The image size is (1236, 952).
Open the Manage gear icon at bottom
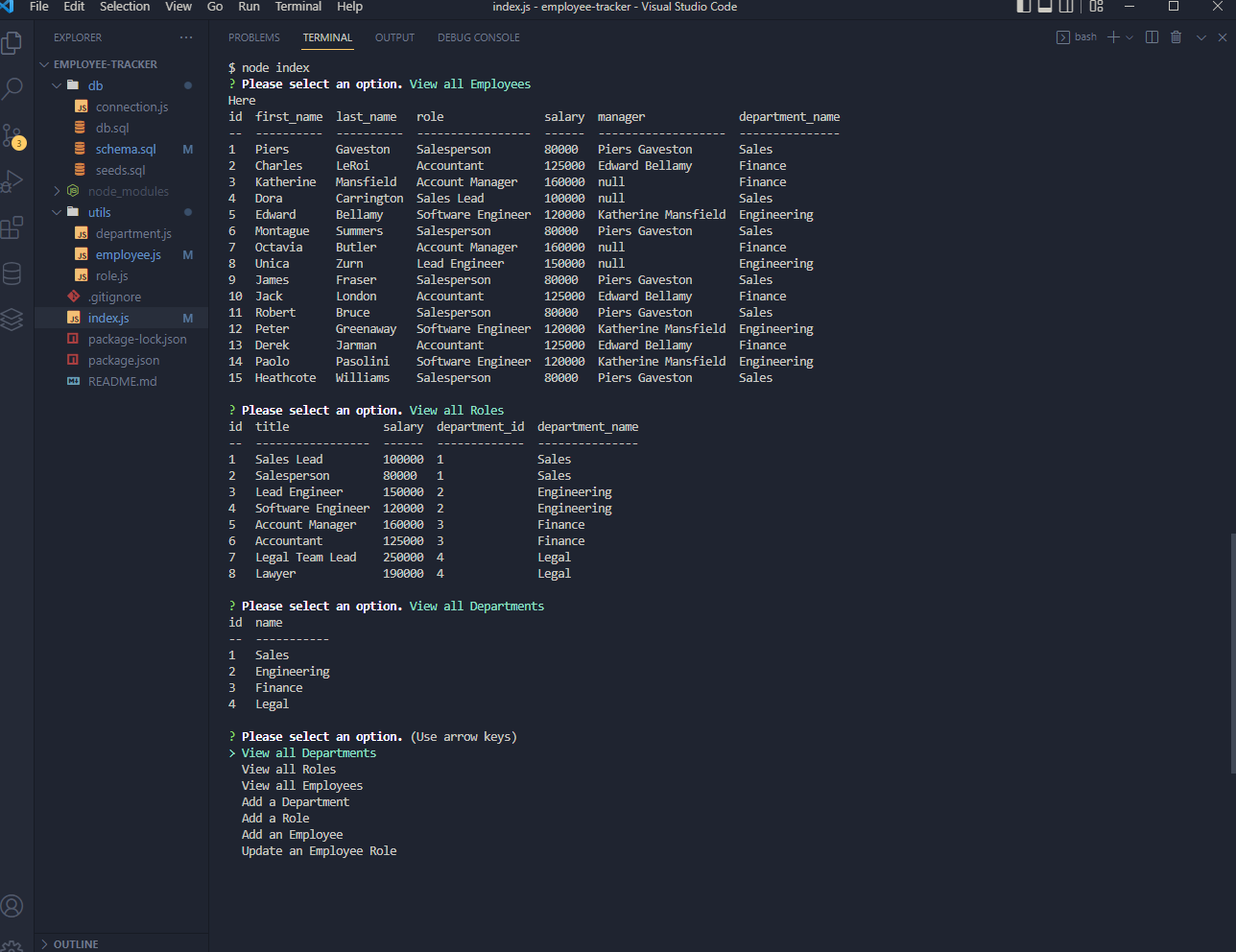click(x=13, y=945)
